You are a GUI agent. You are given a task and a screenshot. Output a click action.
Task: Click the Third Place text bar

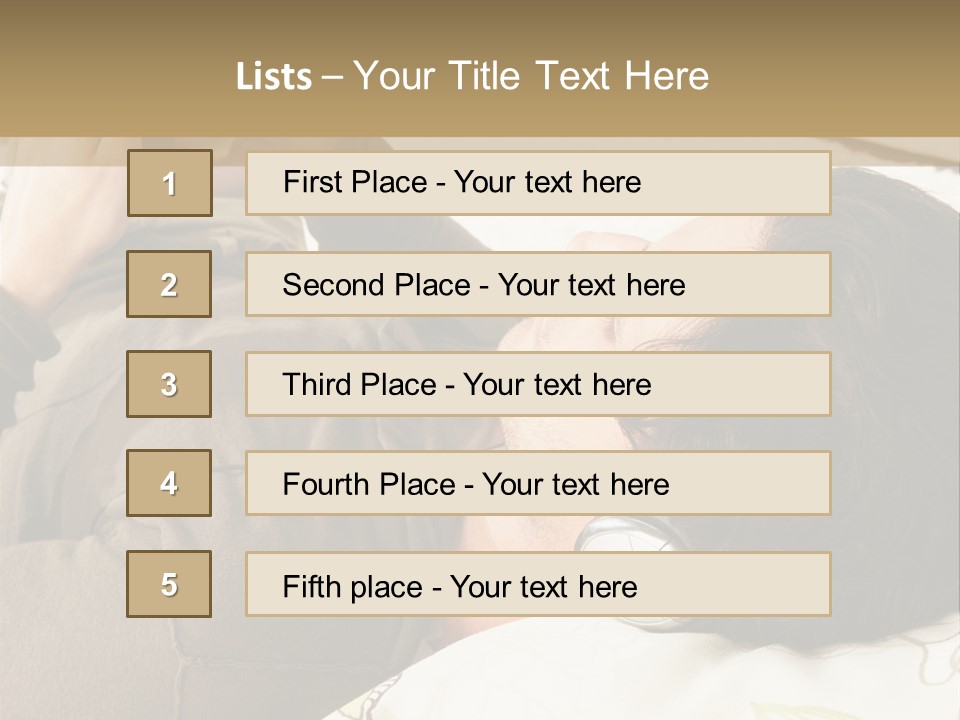click(538, 384)
